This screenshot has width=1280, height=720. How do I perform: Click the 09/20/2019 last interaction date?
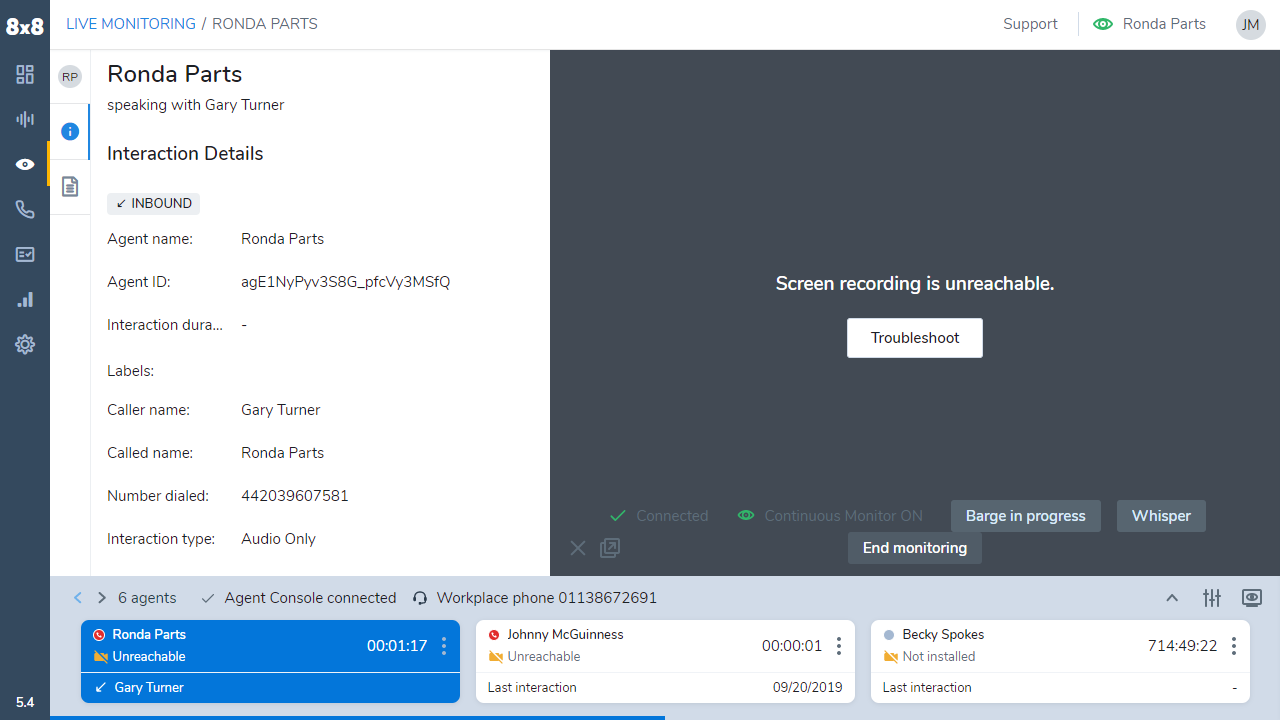(x=808, y=688)
